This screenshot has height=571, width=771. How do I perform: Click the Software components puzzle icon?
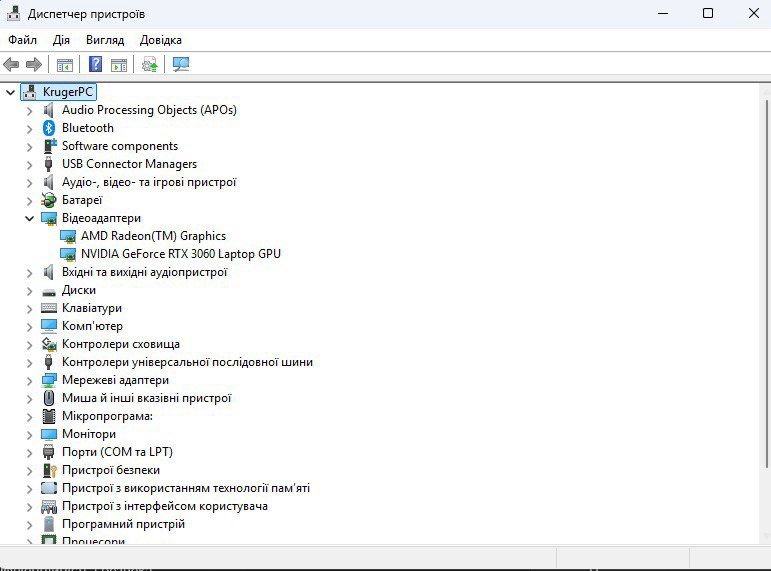tap(49, 146)
